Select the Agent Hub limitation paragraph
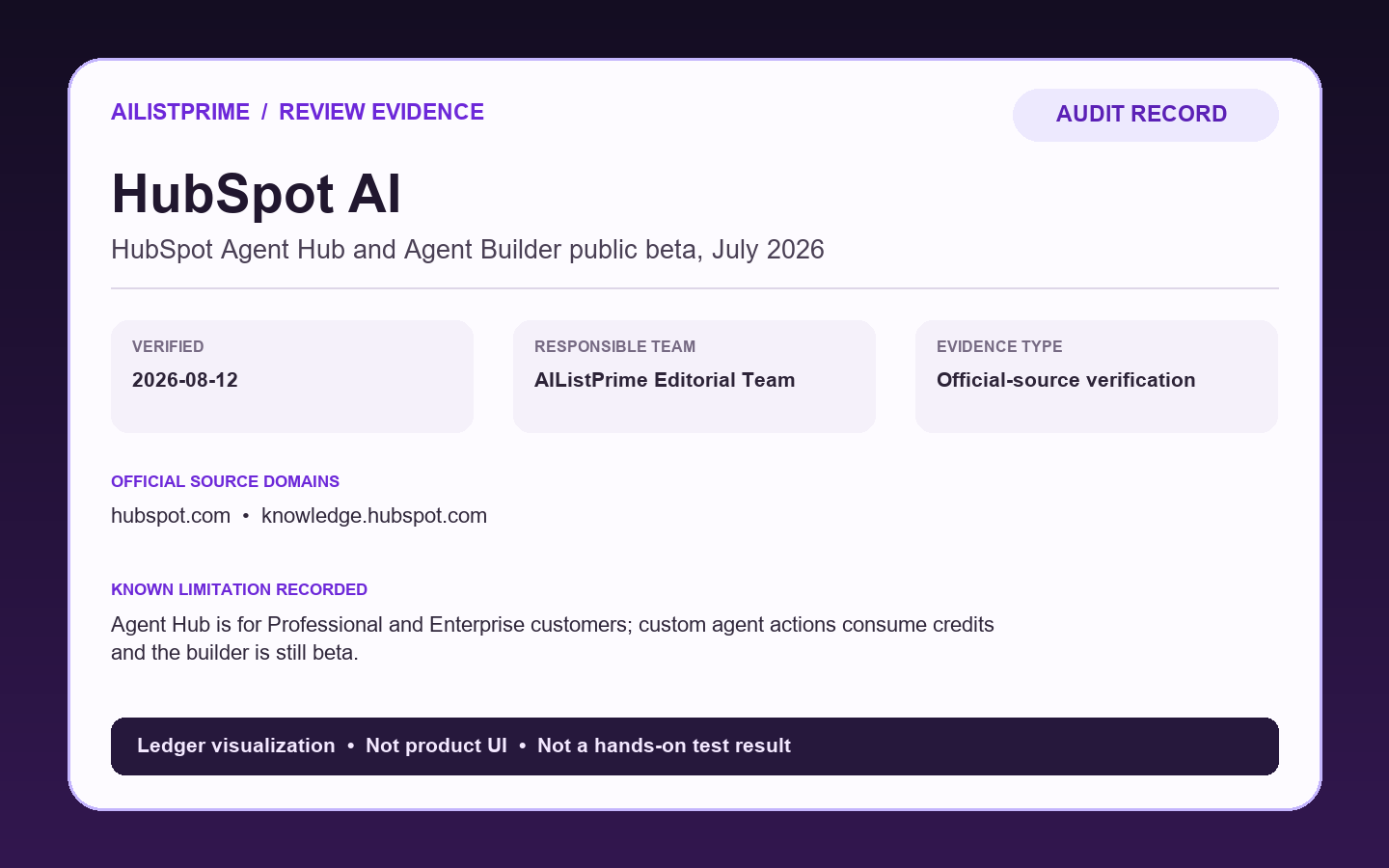This screenshot has width=1389, height=868. (x=553, y=638)
